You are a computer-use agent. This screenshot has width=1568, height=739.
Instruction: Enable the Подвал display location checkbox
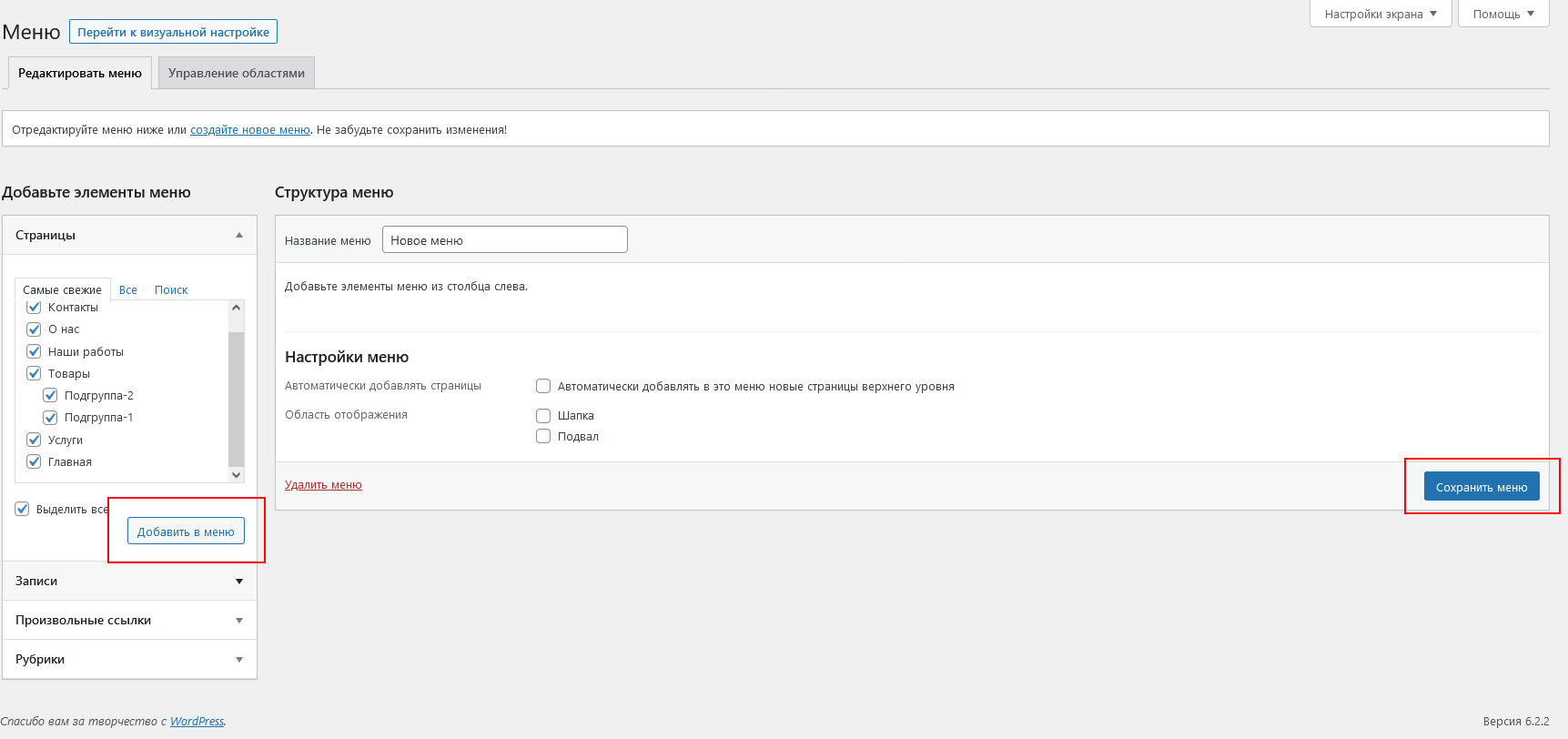(x=543, y=436)
